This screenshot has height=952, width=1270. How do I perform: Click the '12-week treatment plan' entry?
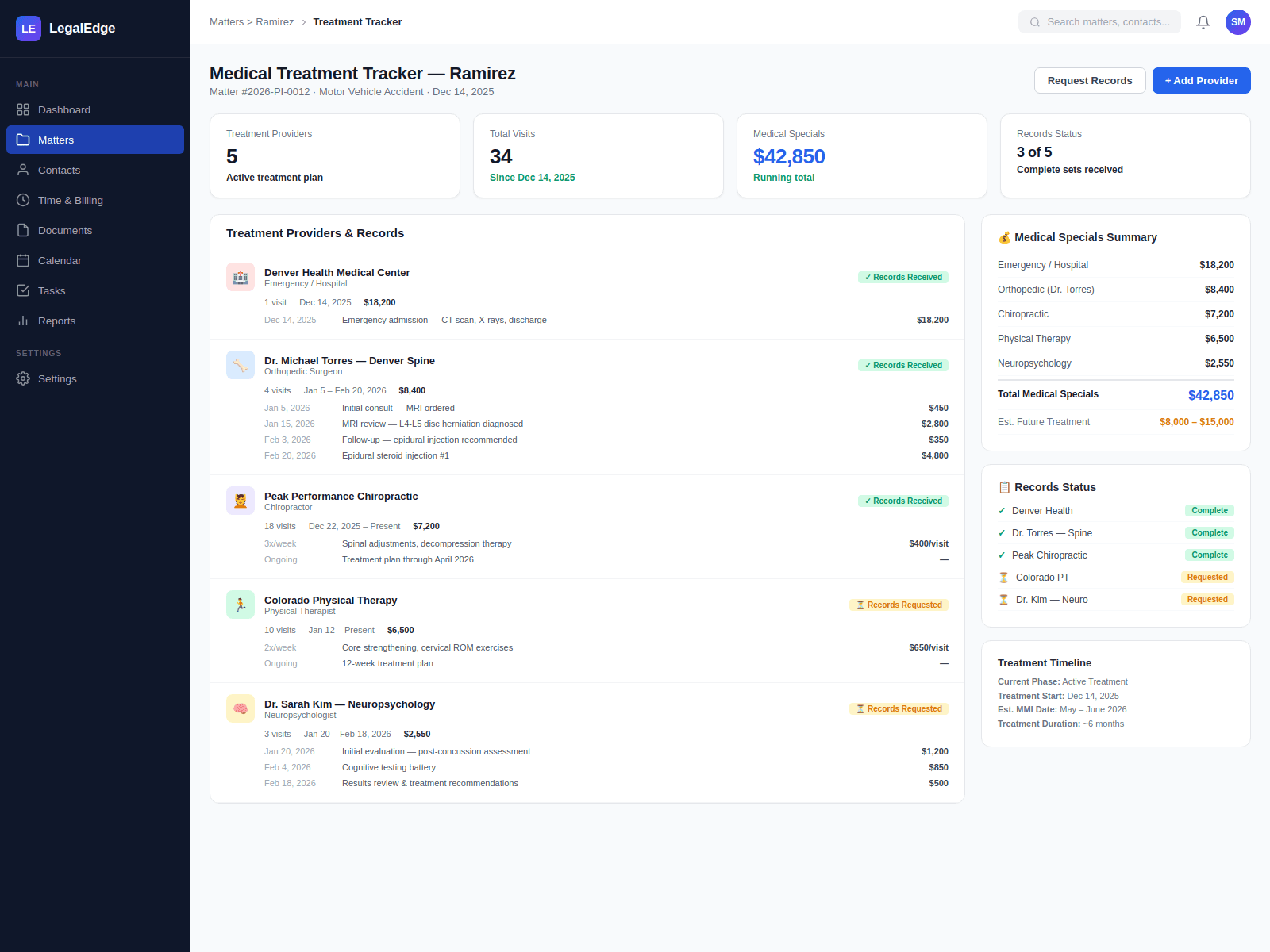(606, 663)
